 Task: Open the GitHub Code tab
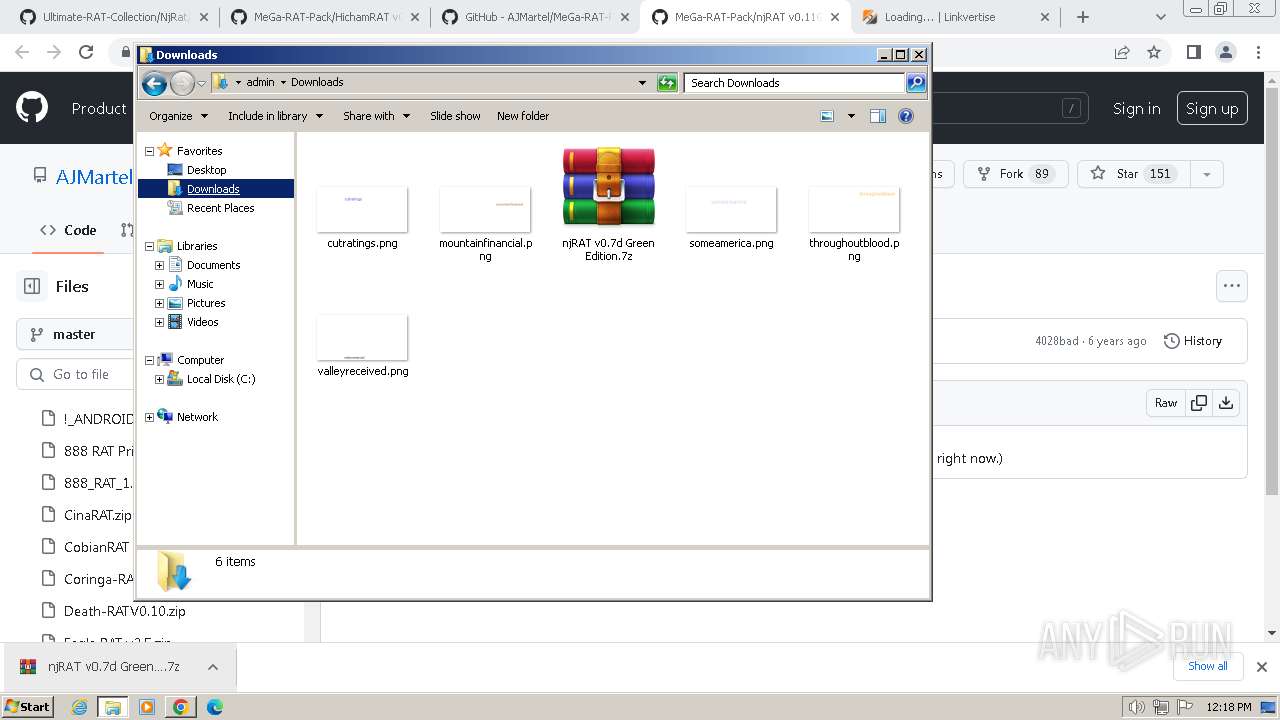68,230
